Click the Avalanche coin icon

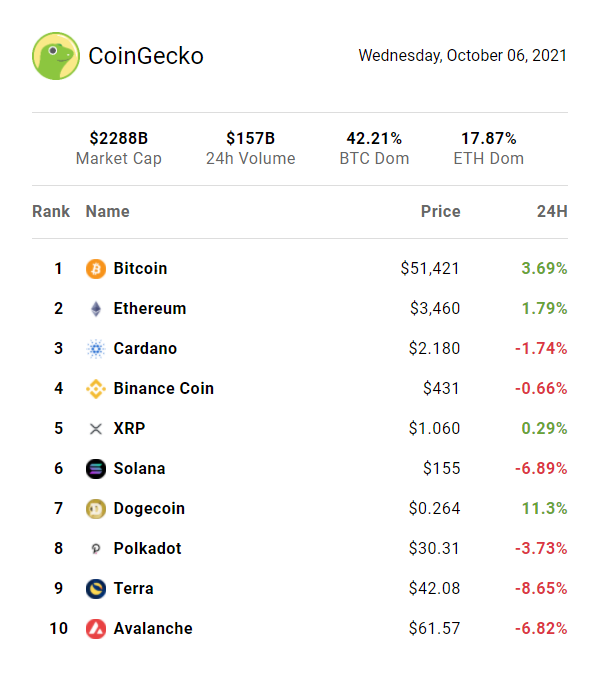coord(96,629)
